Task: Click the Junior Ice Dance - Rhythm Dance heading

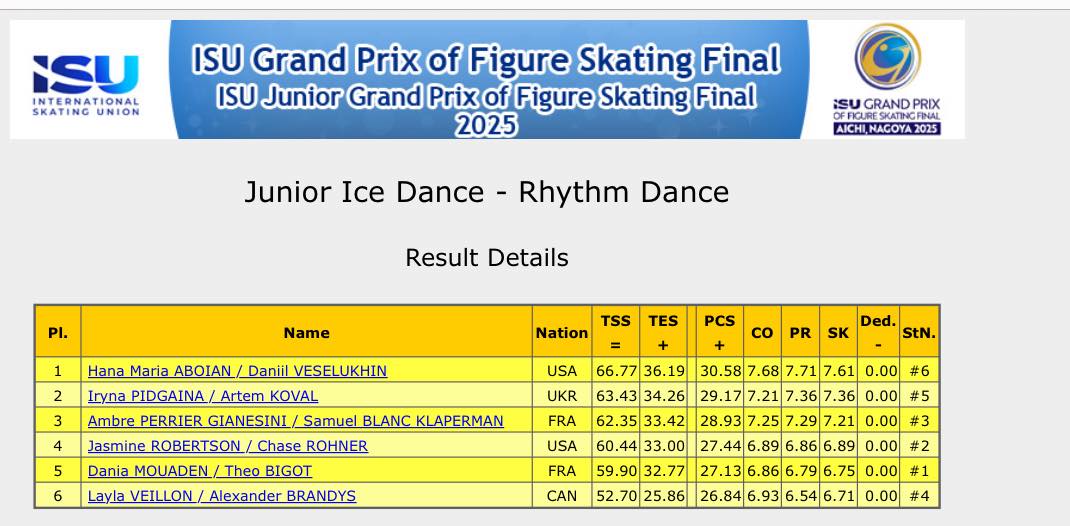Action: click(486, 192)
